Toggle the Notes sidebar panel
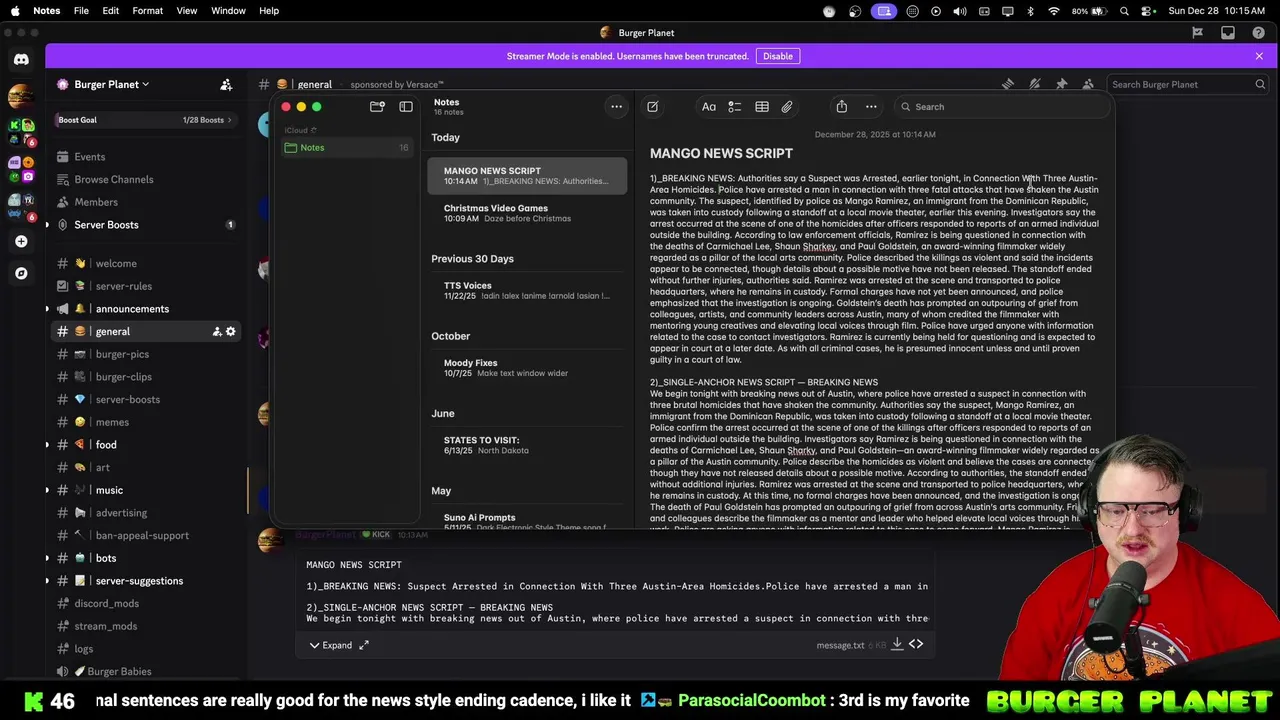1280x720 pixels. [406, 107]
